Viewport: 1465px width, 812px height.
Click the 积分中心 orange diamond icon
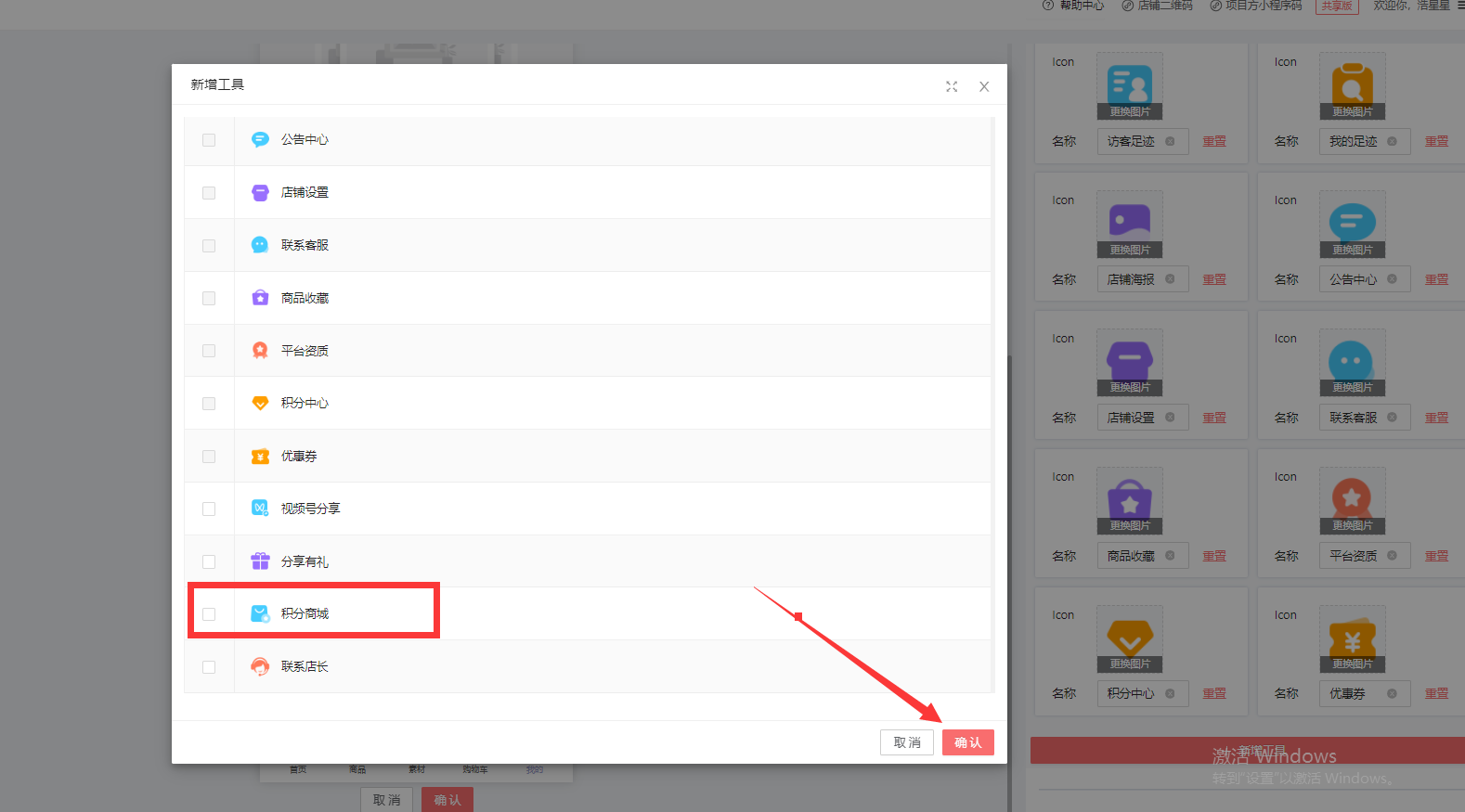pos(260,404)
